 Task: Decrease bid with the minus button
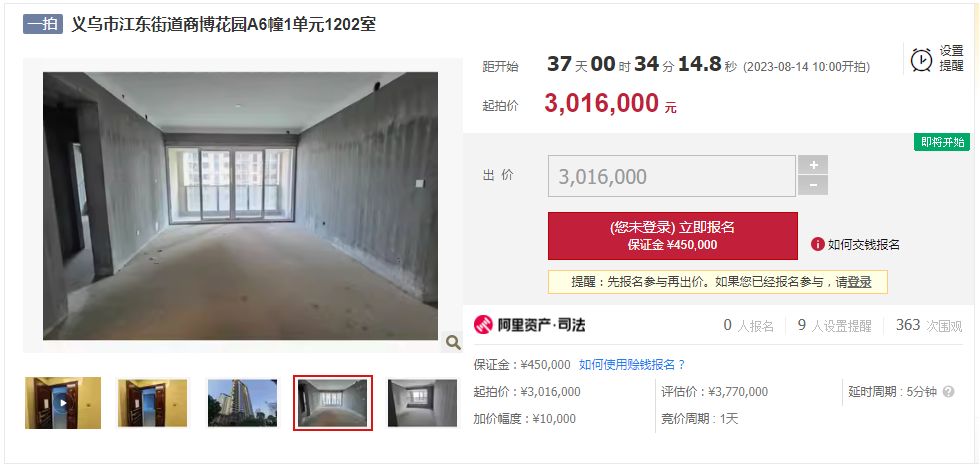click(813, 185)
